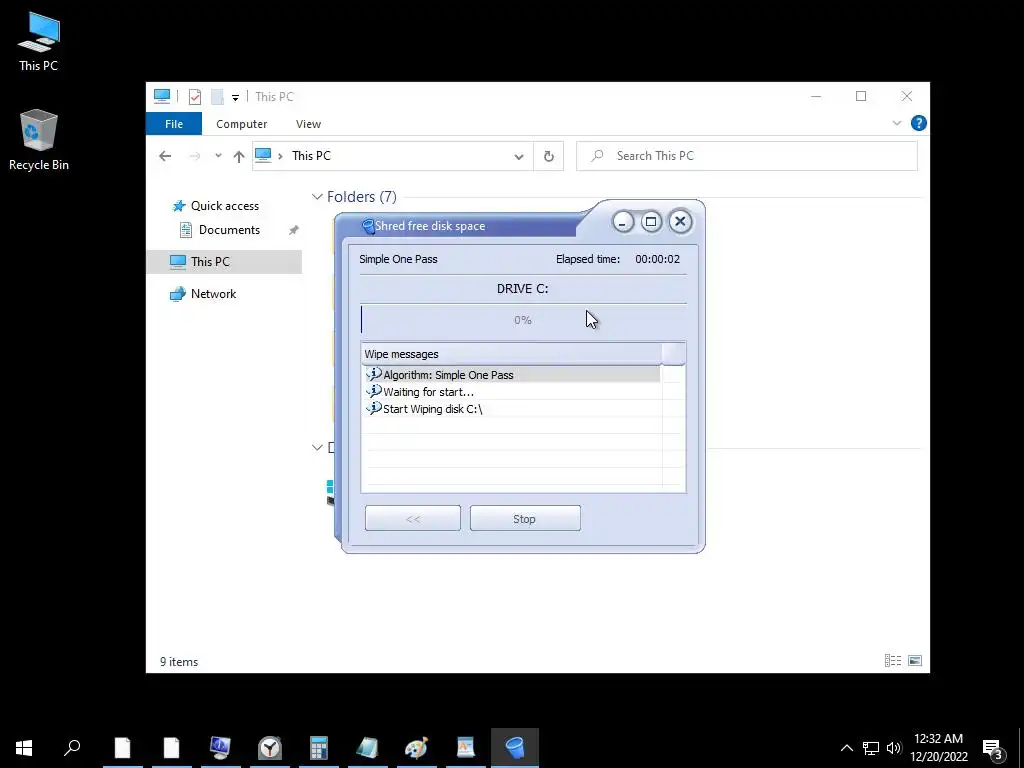The height and width of the screenshot is (768, 1024).
Task: Minimize the Shred free disk space dialog
Action: click(623, 222)
